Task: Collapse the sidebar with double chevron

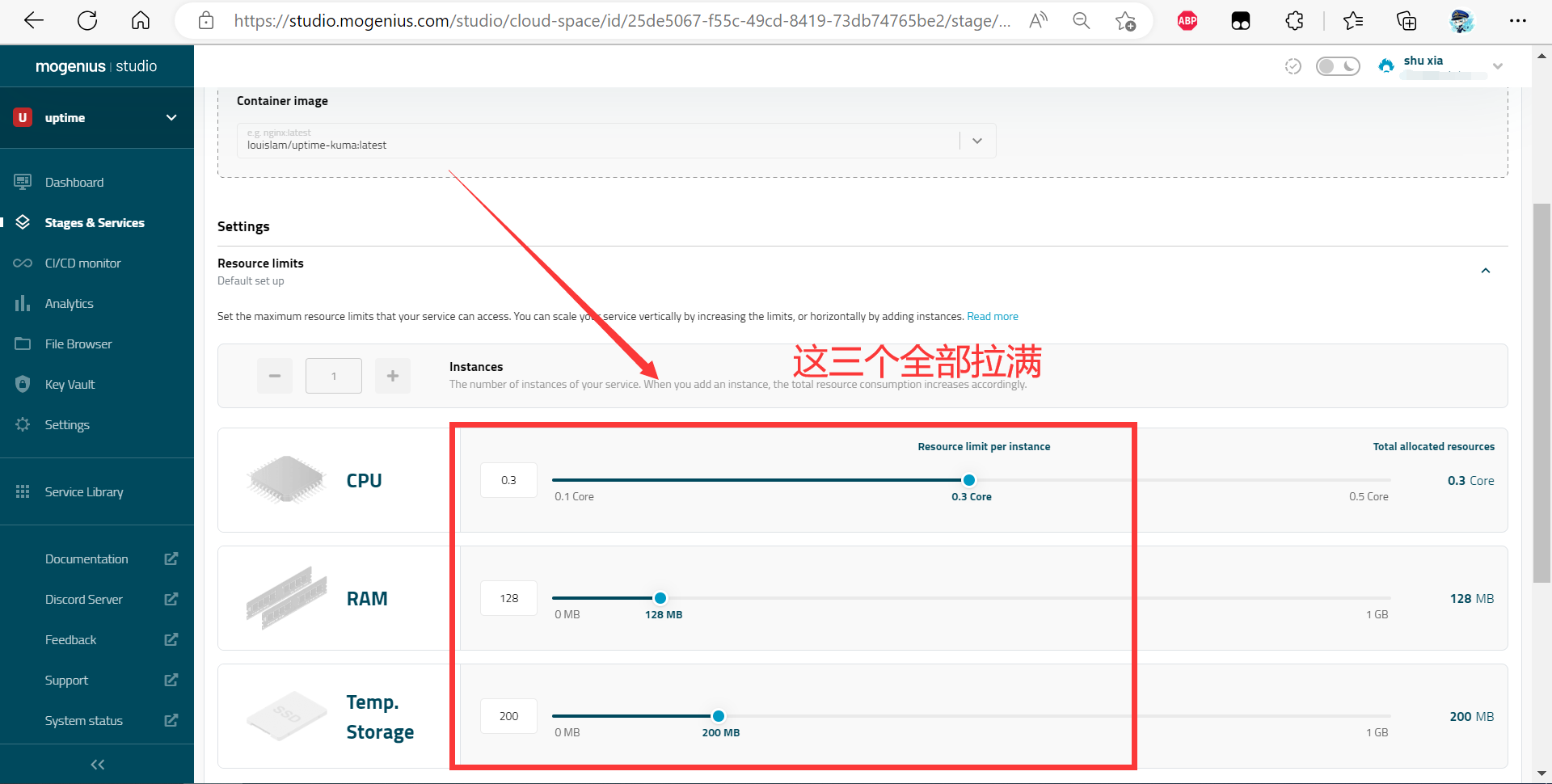Action: coord(97,764)
